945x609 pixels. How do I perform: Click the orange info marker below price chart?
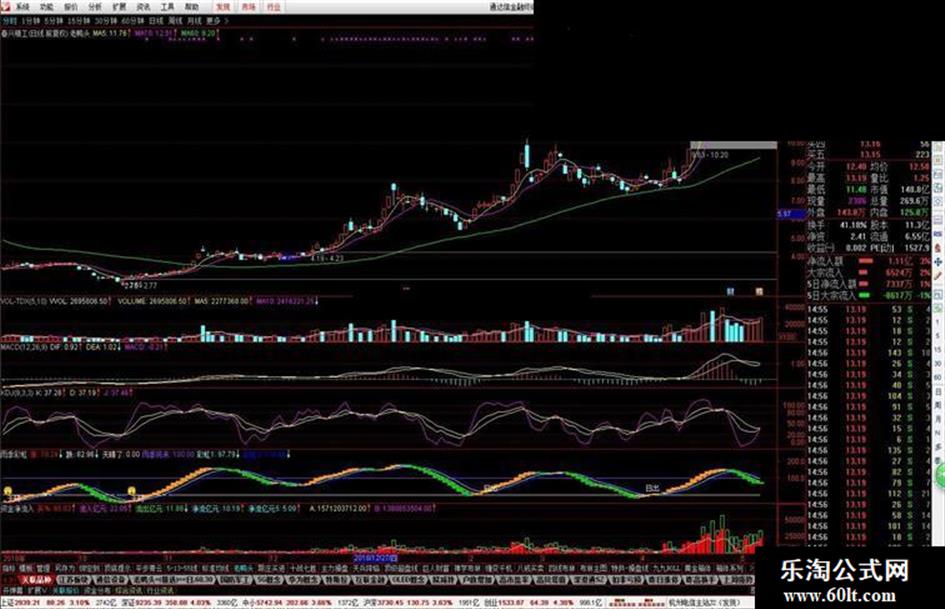coord(759,291)
